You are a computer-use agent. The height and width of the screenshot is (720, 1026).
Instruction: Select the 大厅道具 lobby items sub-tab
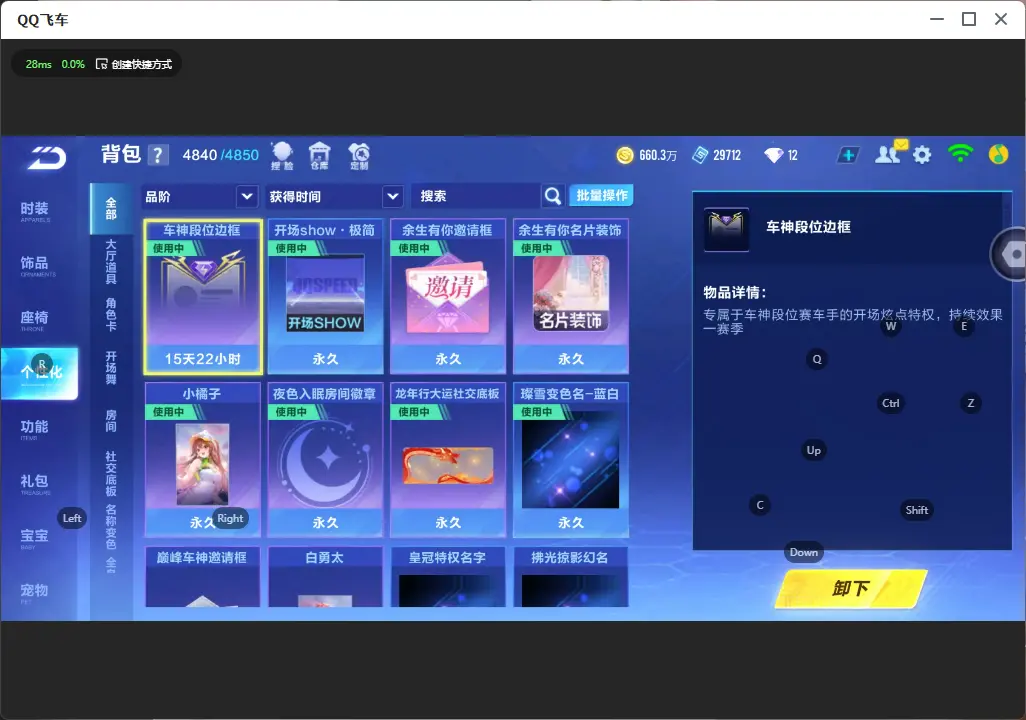pos(111,261)
